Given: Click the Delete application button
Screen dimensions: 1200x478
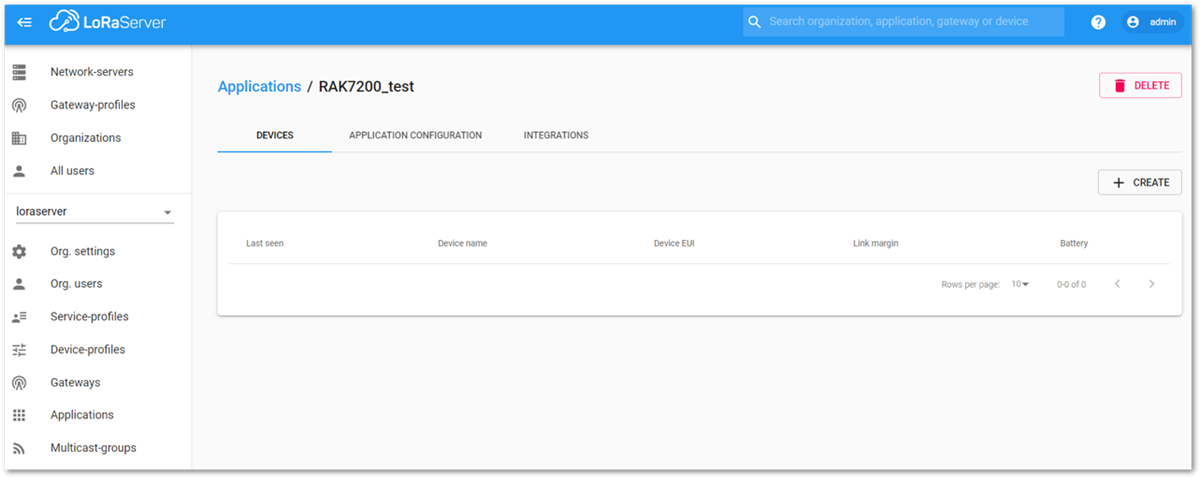Looking at the screenshot, I should click(x=1141, y=86).
